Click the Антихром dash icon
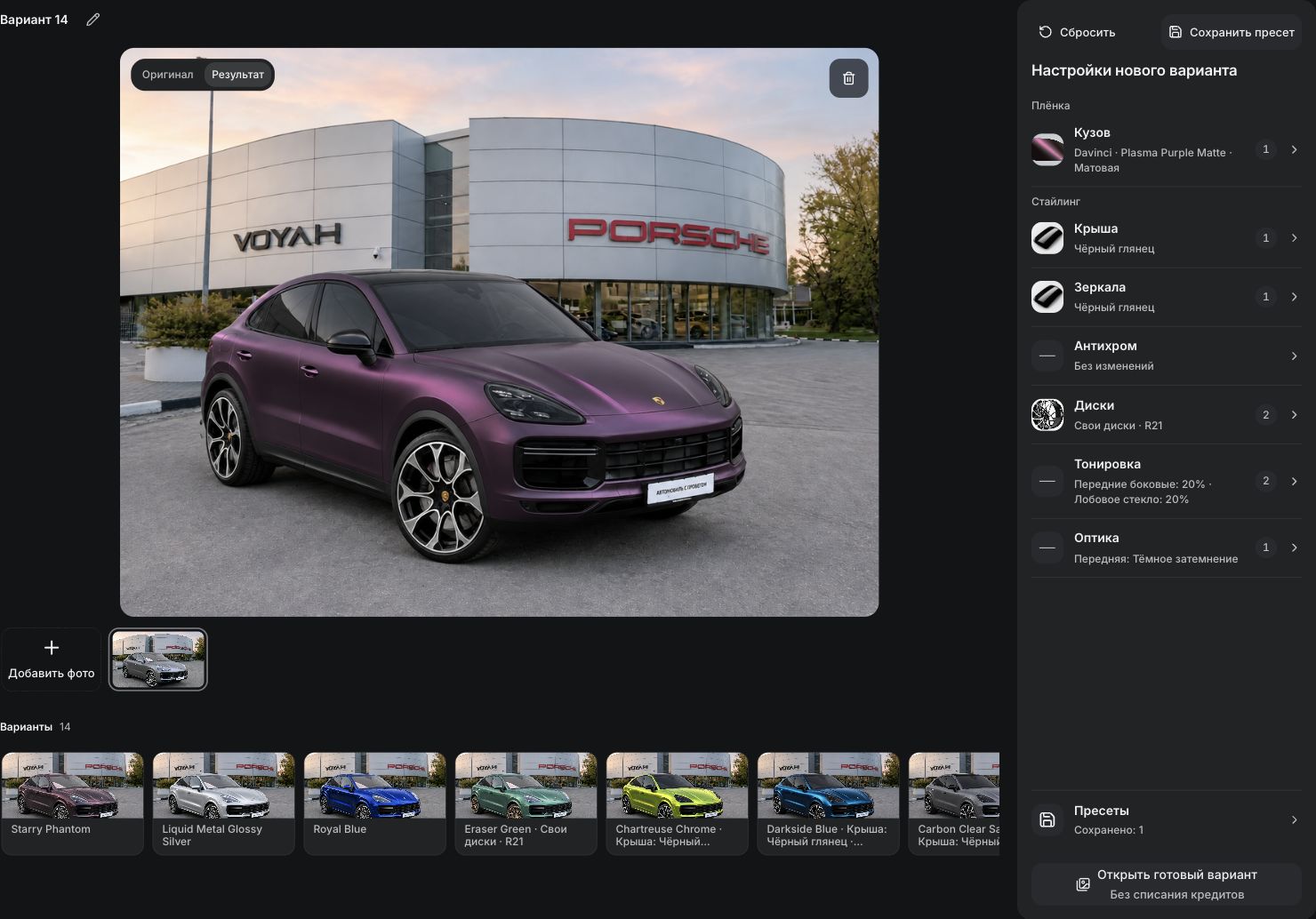 (x=1047, y=356)
